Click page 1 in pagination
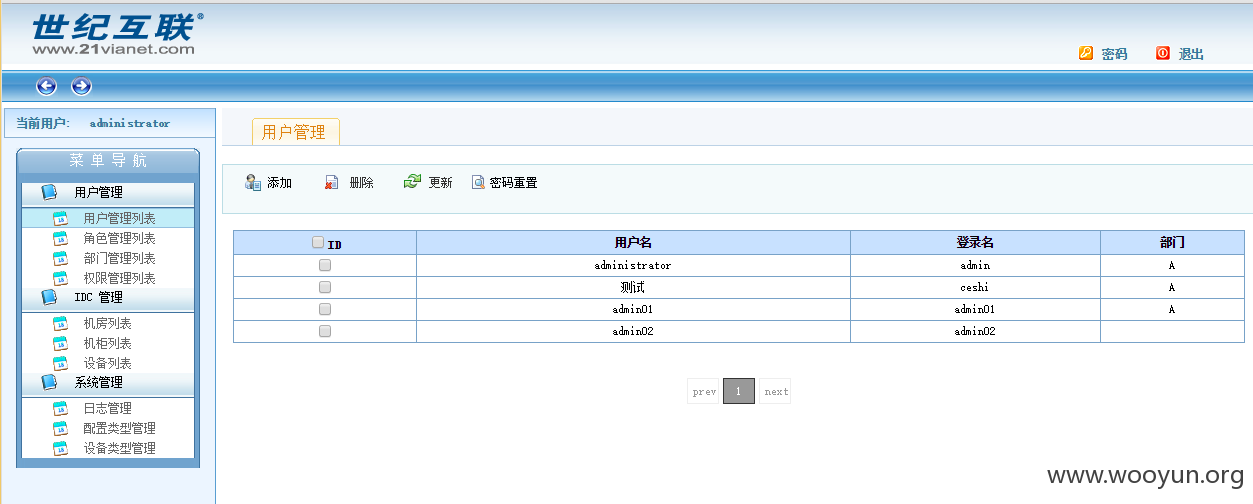 738,391
